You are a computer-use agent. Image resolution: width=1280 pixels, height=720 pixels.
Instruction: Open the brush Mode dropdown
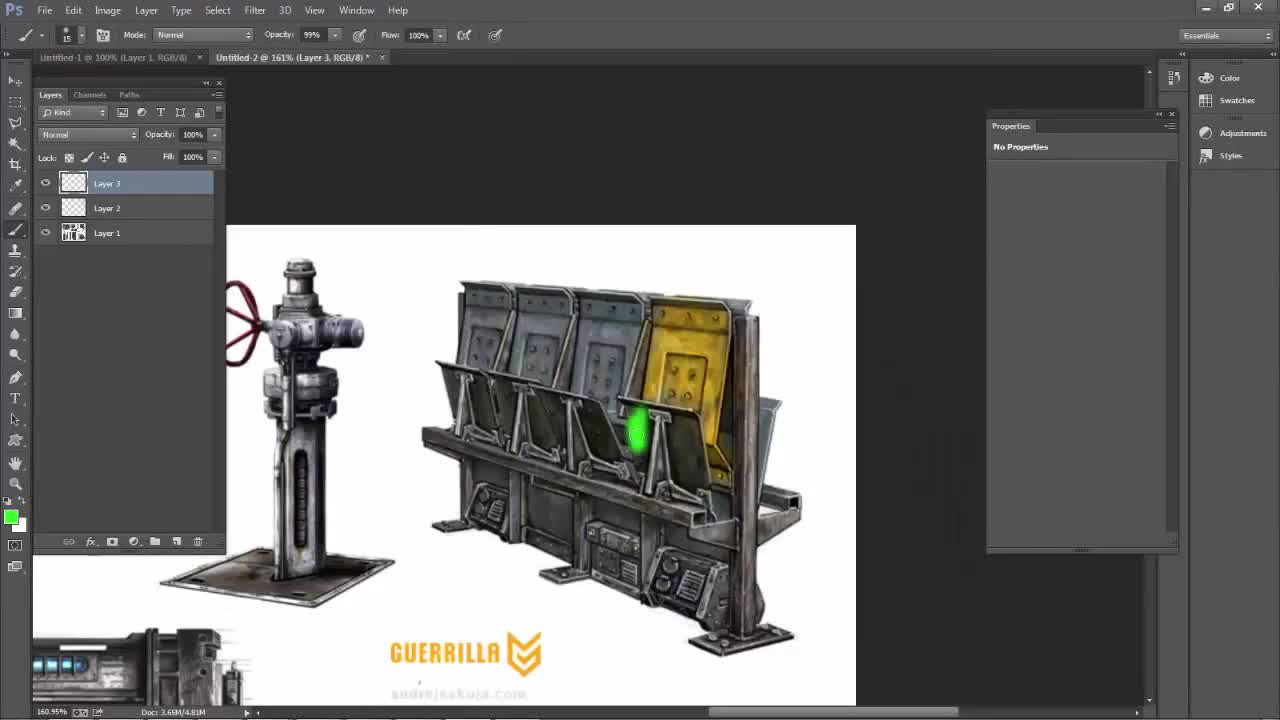(204, 35)
